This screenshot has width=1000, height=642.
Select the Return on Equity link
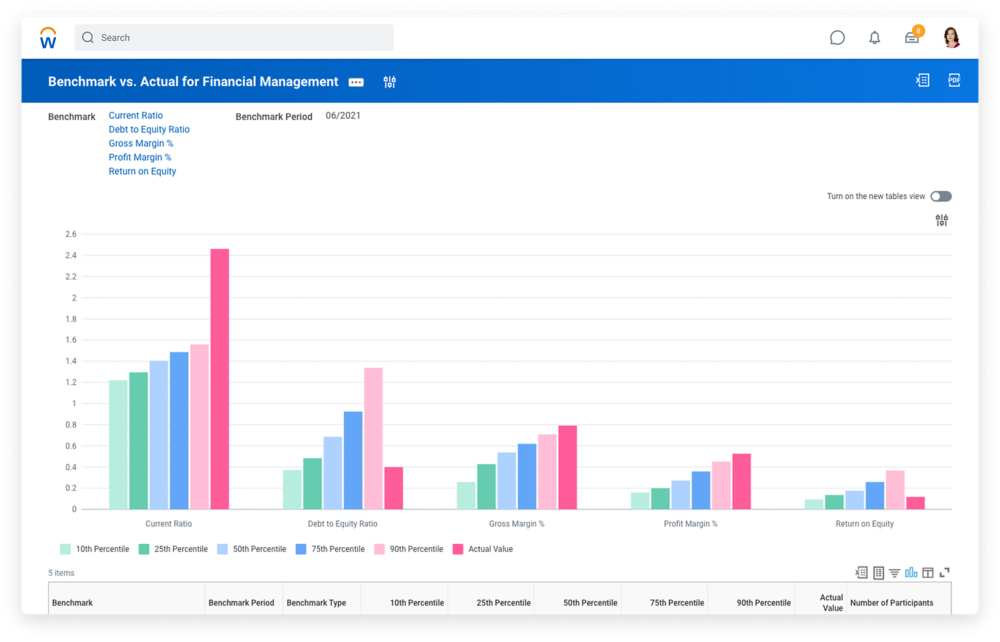[x=143, y=171]
